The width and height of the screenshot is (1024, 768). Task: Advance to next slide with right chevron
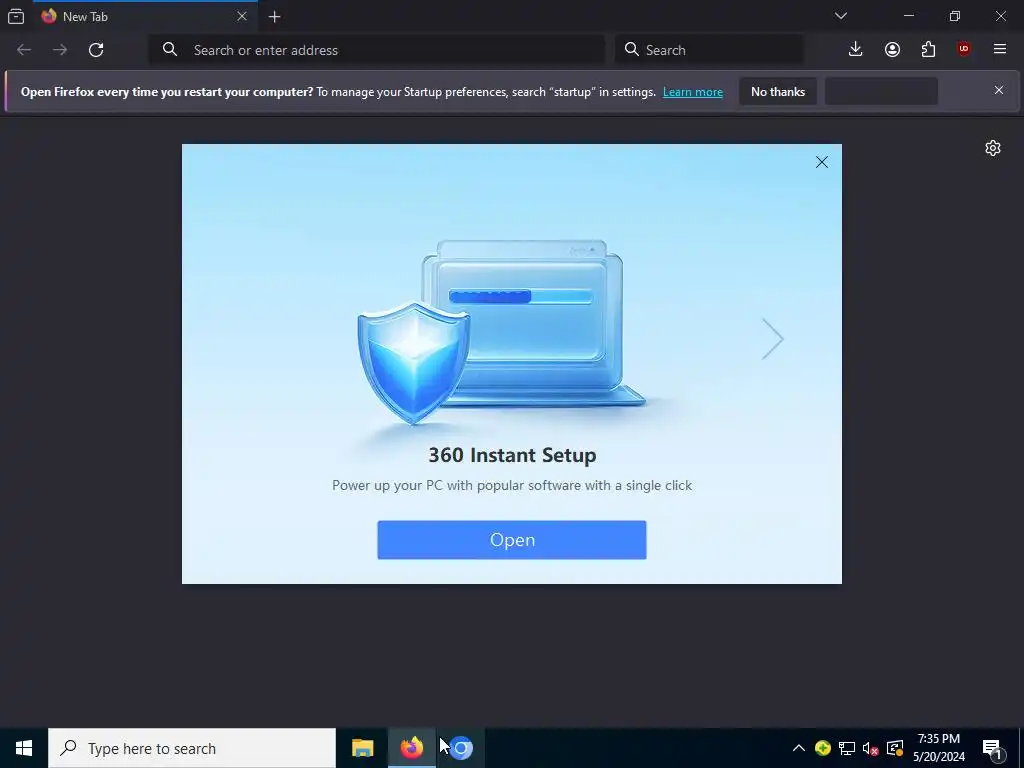click(x=772, y=339)
